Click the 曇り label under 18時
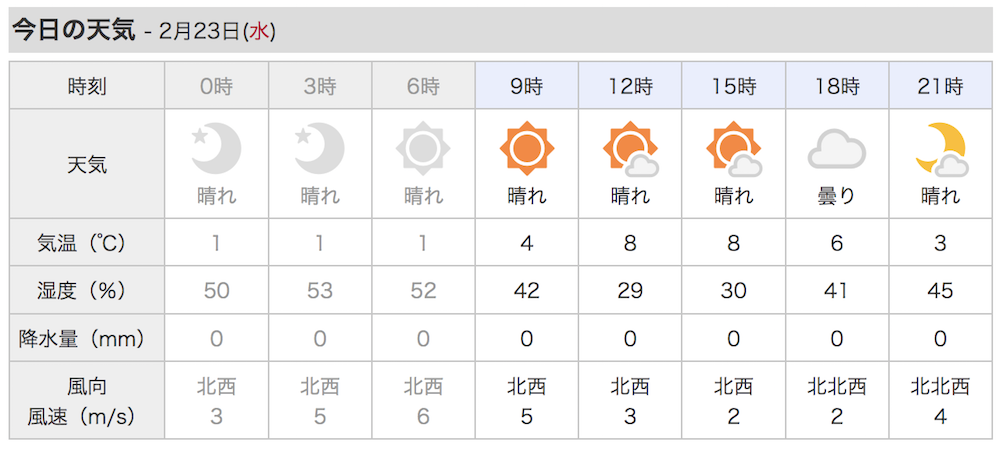Screen dimensions: 1000x449 point(837,195)
